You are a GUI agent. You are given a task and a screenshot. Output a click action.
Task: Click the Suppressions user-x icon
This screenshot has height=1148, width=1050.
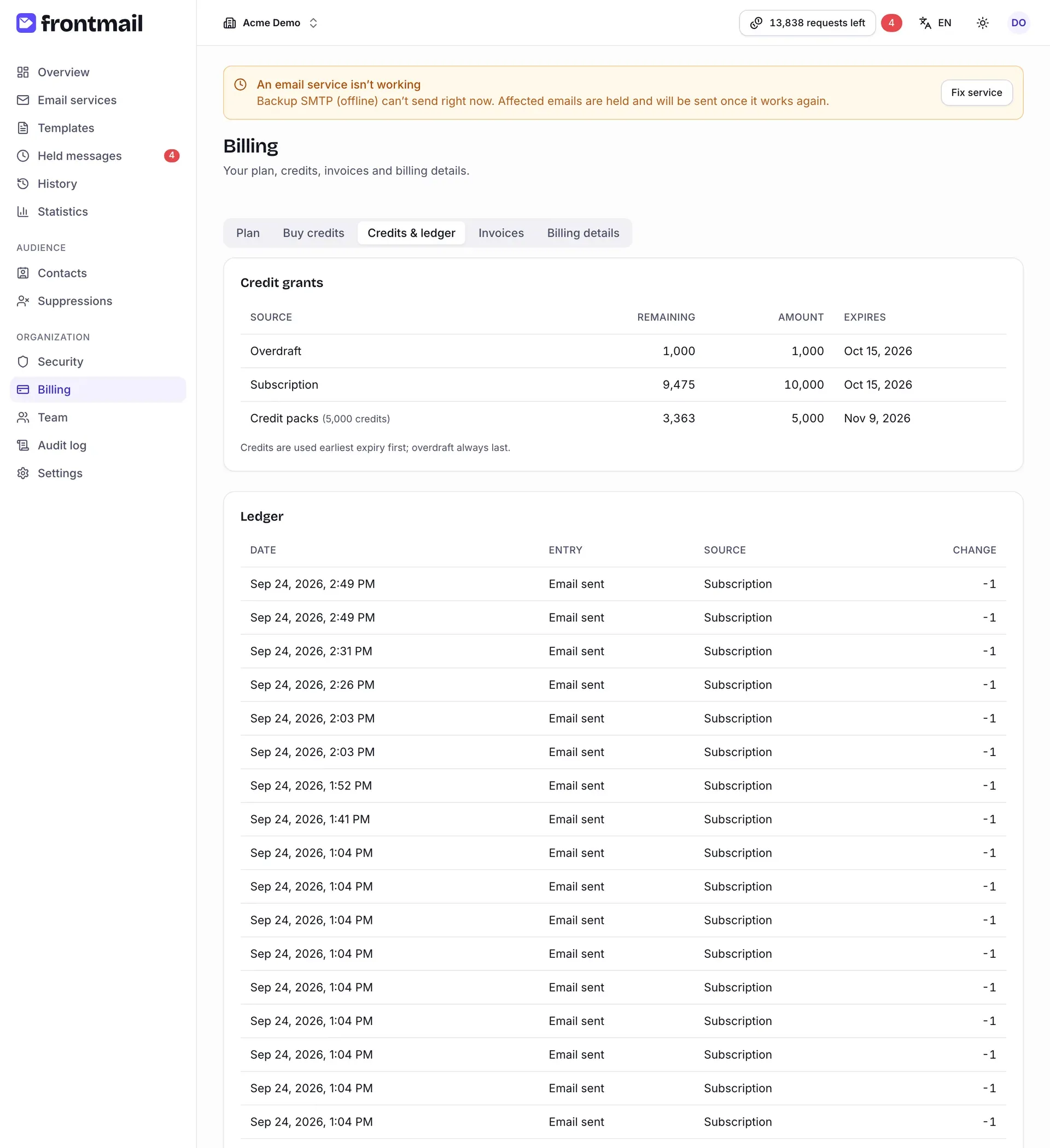tap(23, 301)
